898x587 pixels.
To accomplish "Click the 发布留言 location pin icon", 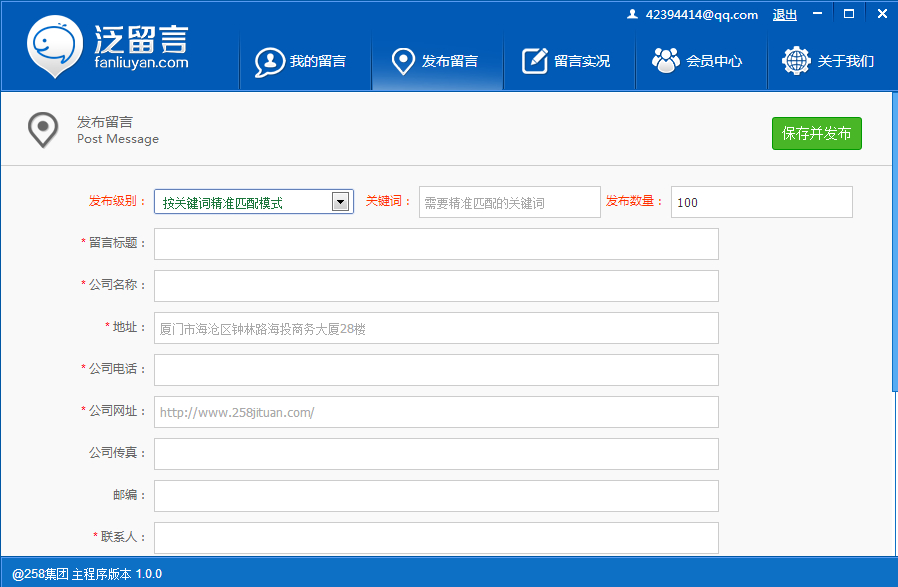I will click(x=403, y=61).
